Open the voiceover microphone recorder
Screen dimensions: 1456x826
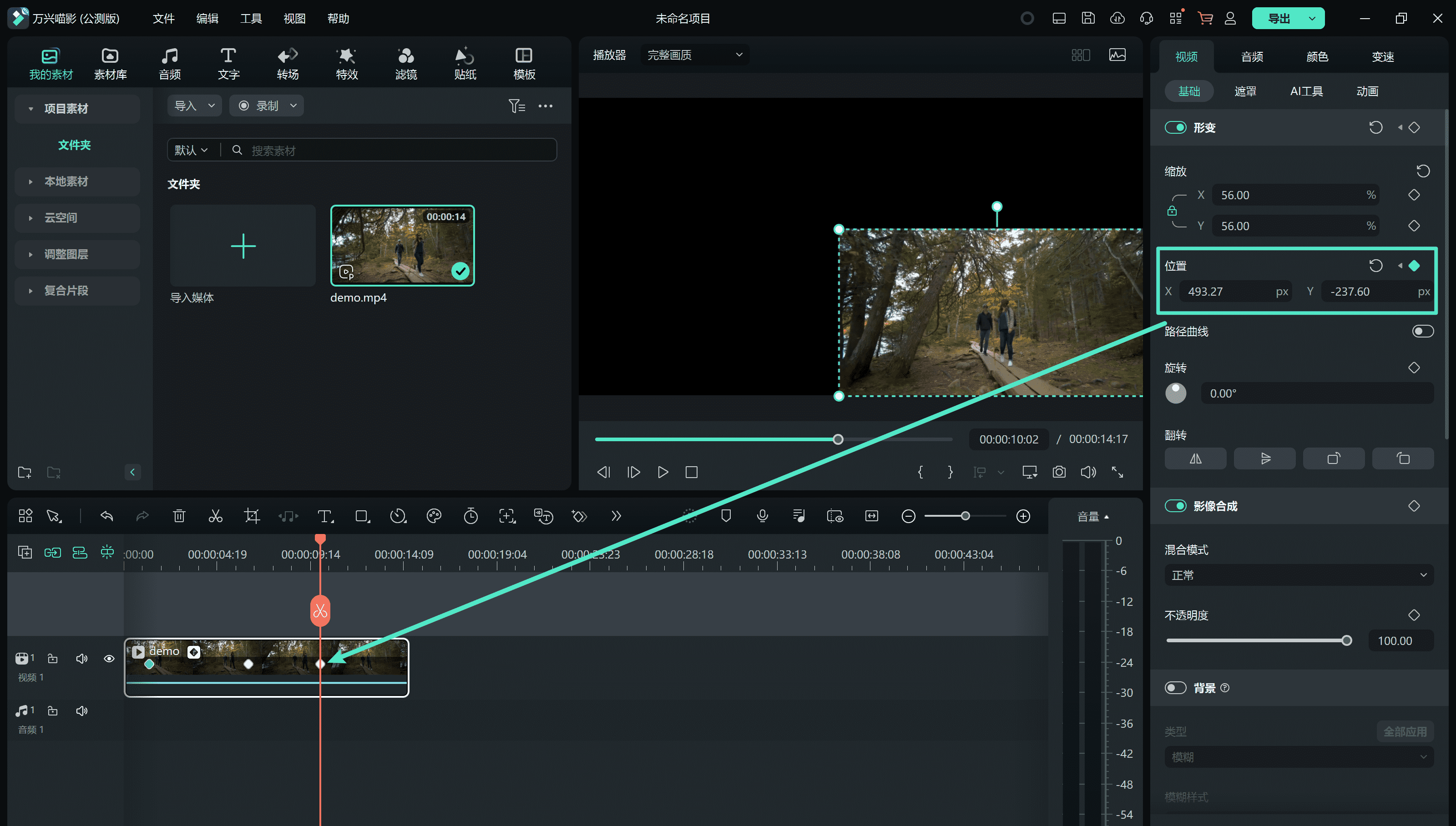tap(762, 516)
